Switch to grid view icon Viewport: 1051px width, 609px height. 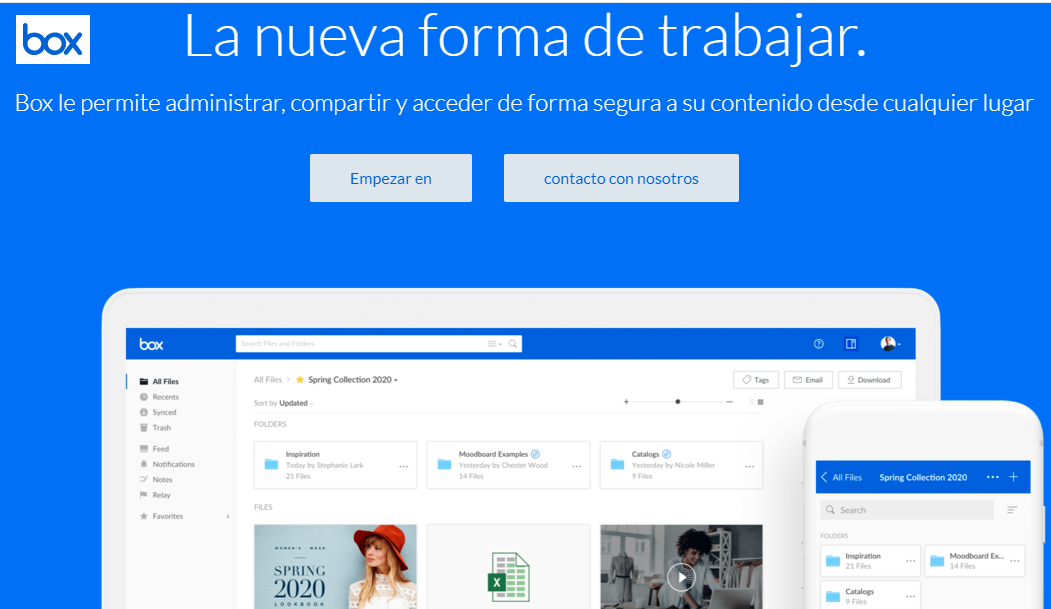click(x=760, y=402)
